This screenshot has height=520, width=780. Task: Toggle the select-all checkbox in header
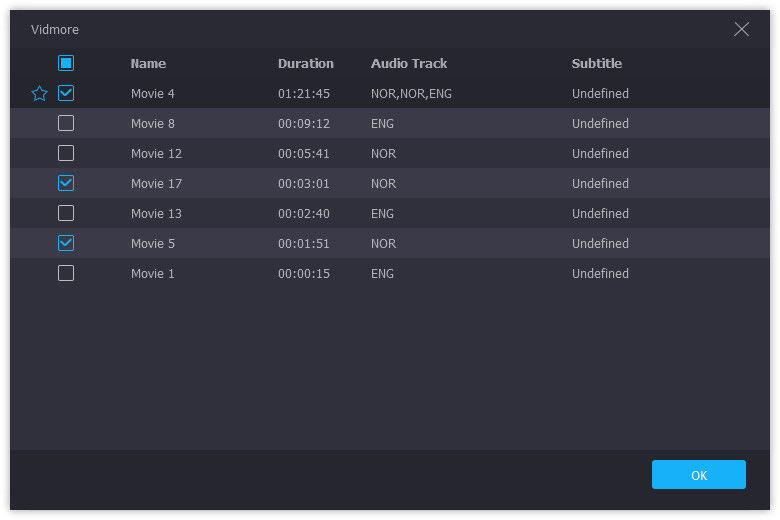tap(66, 63)
